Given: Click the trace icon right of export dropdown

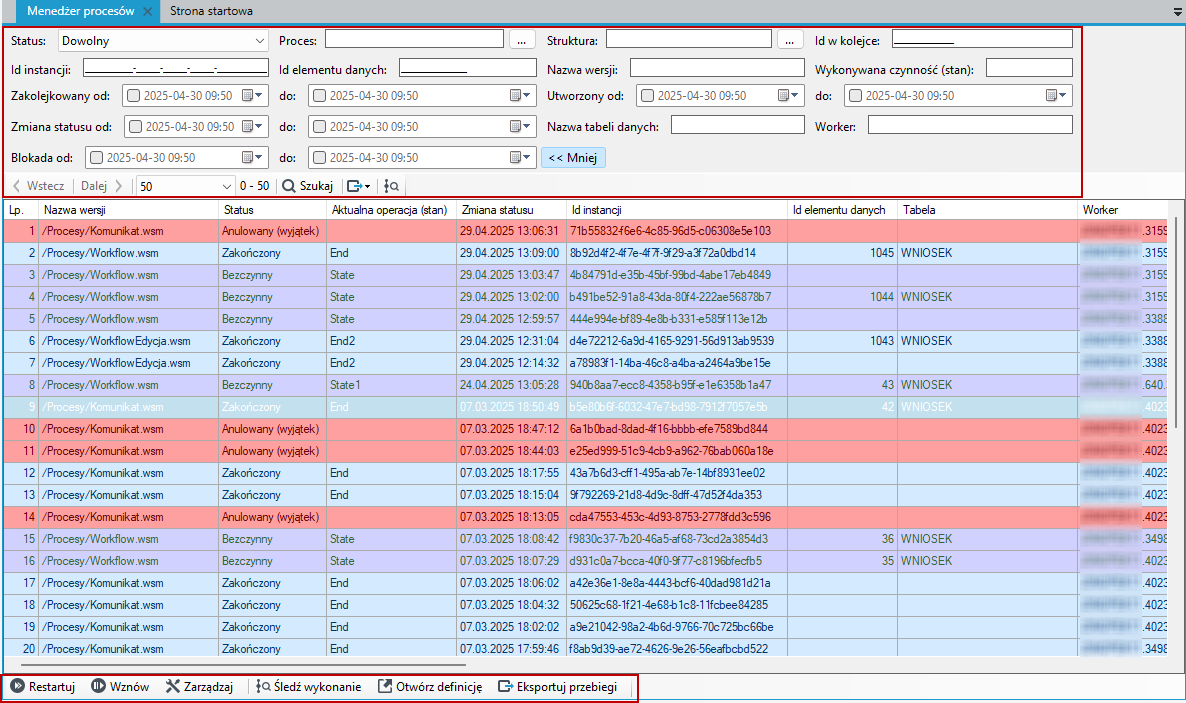Looking at the screenshot, I should 391,186.
